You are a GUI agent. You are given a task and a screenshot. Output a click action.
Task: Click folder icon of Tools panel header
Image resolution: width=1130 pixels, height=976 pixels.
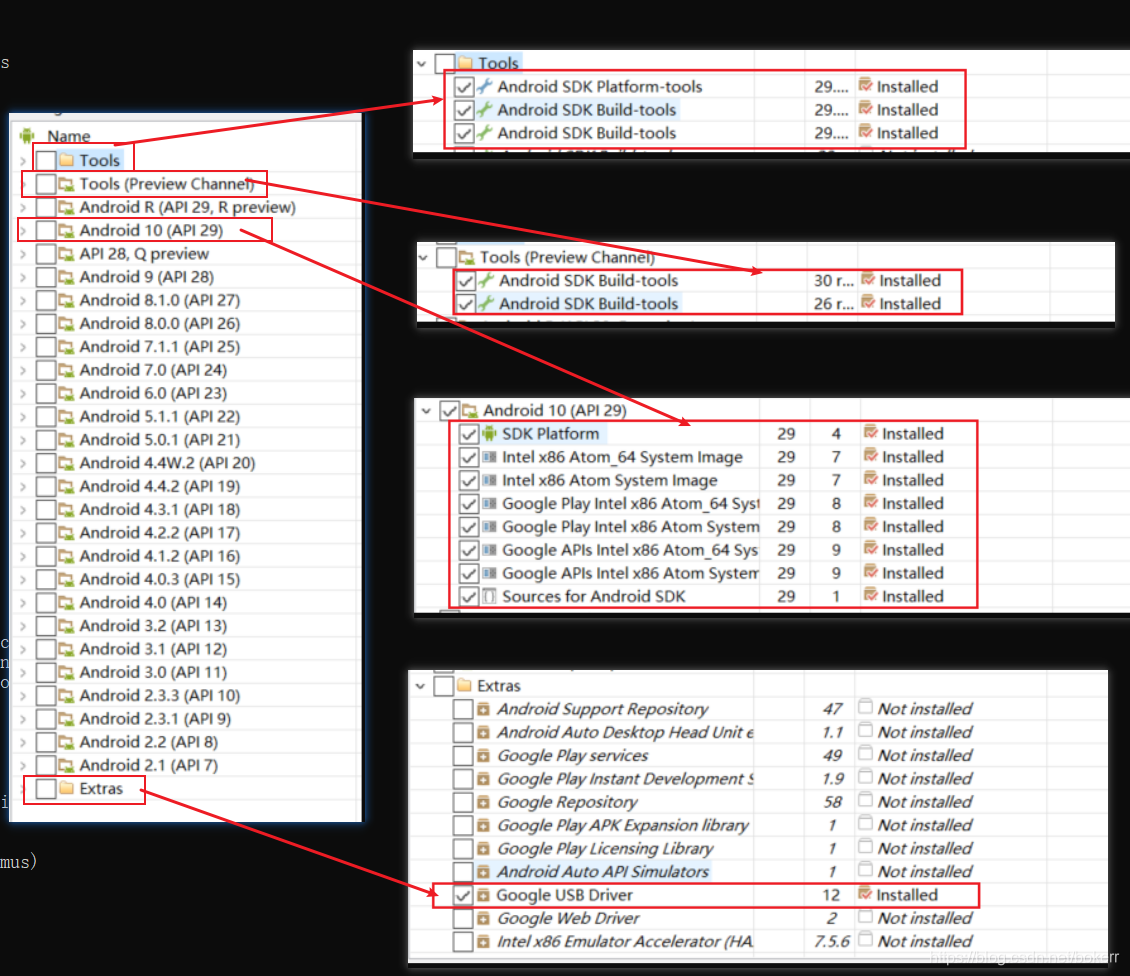pos(466,63)
